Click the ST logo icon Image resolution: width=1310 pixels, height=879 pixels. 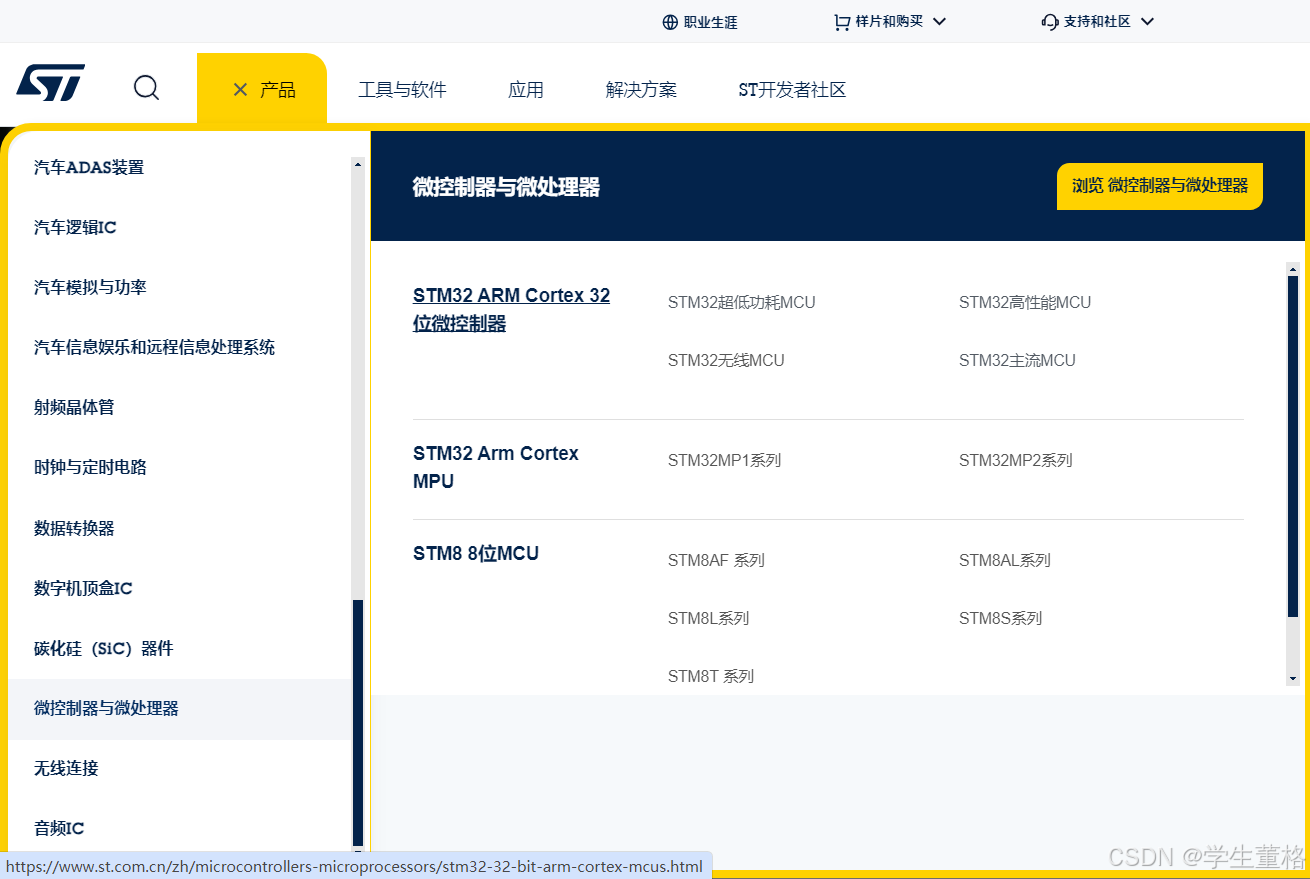[50, 83]
